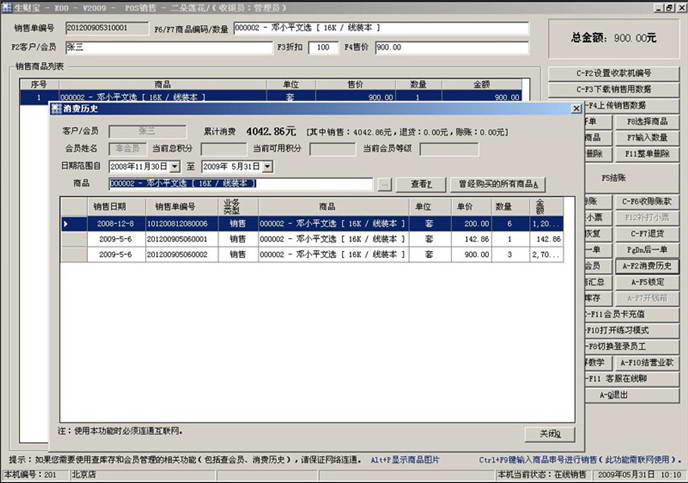Click the F7输入数量 button
Viewport: 688px width, 483px height.
[647, 138]
